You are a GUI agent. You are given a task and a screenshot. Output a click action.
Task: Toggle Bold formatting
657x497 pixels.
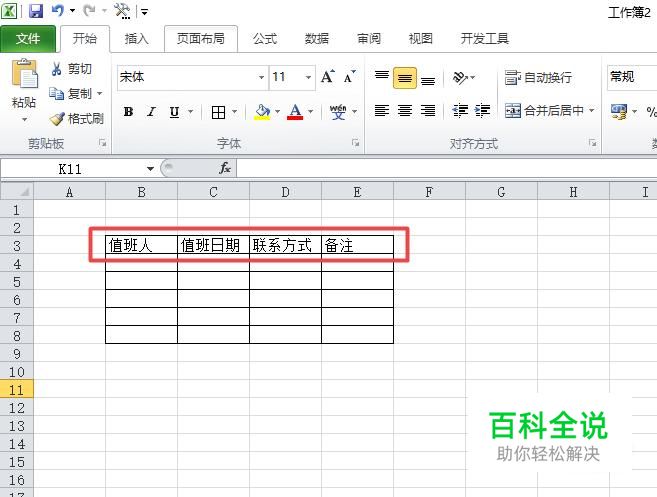129,112
